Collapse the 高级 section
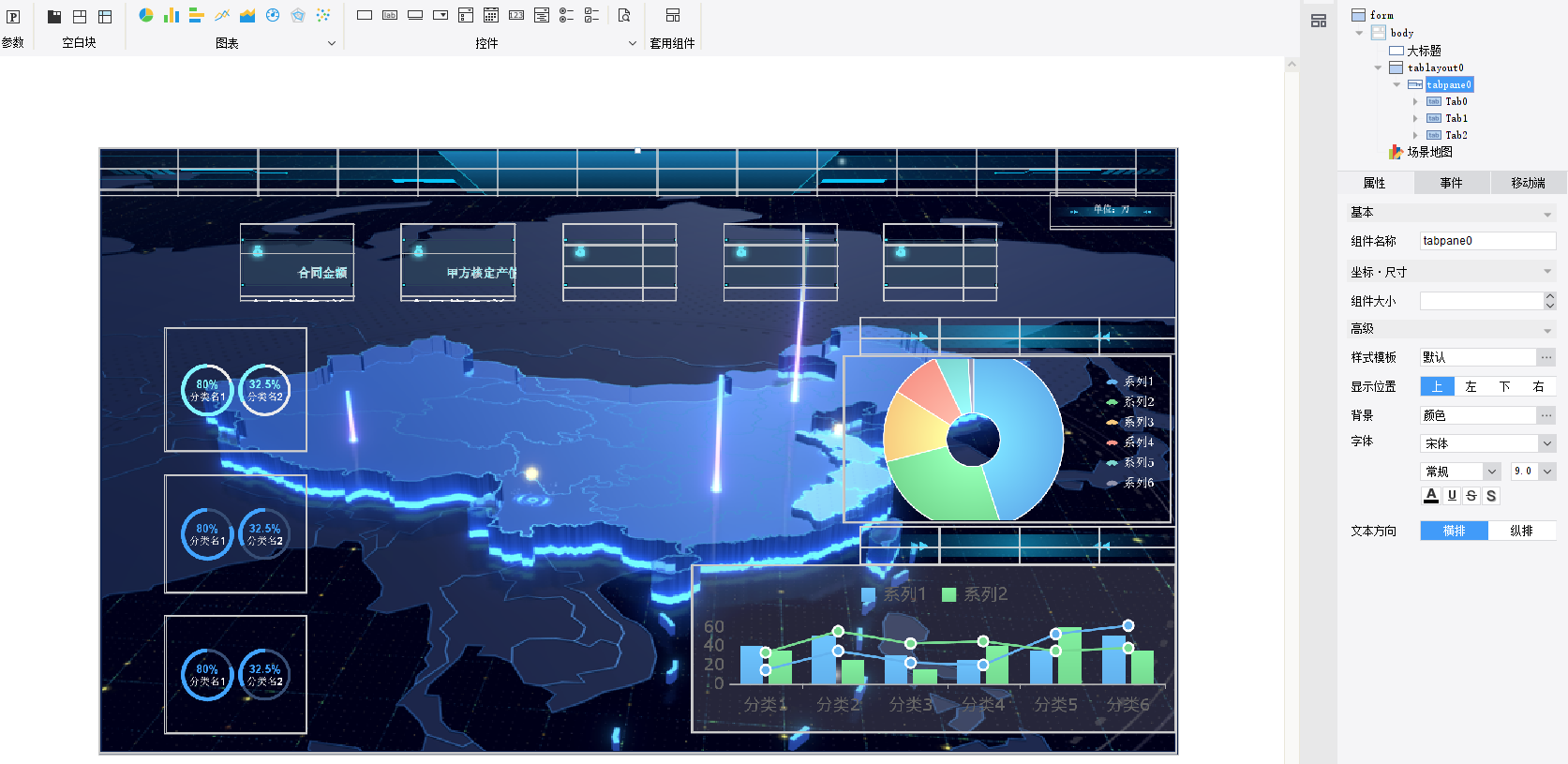The height and width of the screenshot is (764, 1568). pos(1547,330)
